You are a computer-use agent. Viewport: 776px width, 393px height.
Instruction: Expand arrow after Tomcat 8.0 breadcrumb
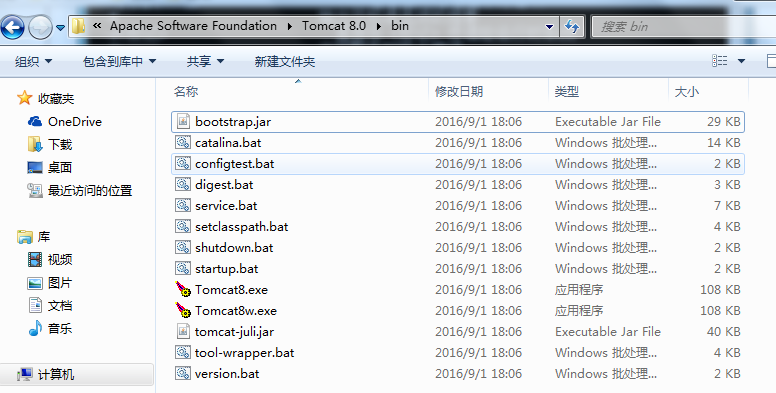click(x=379, y=26)
